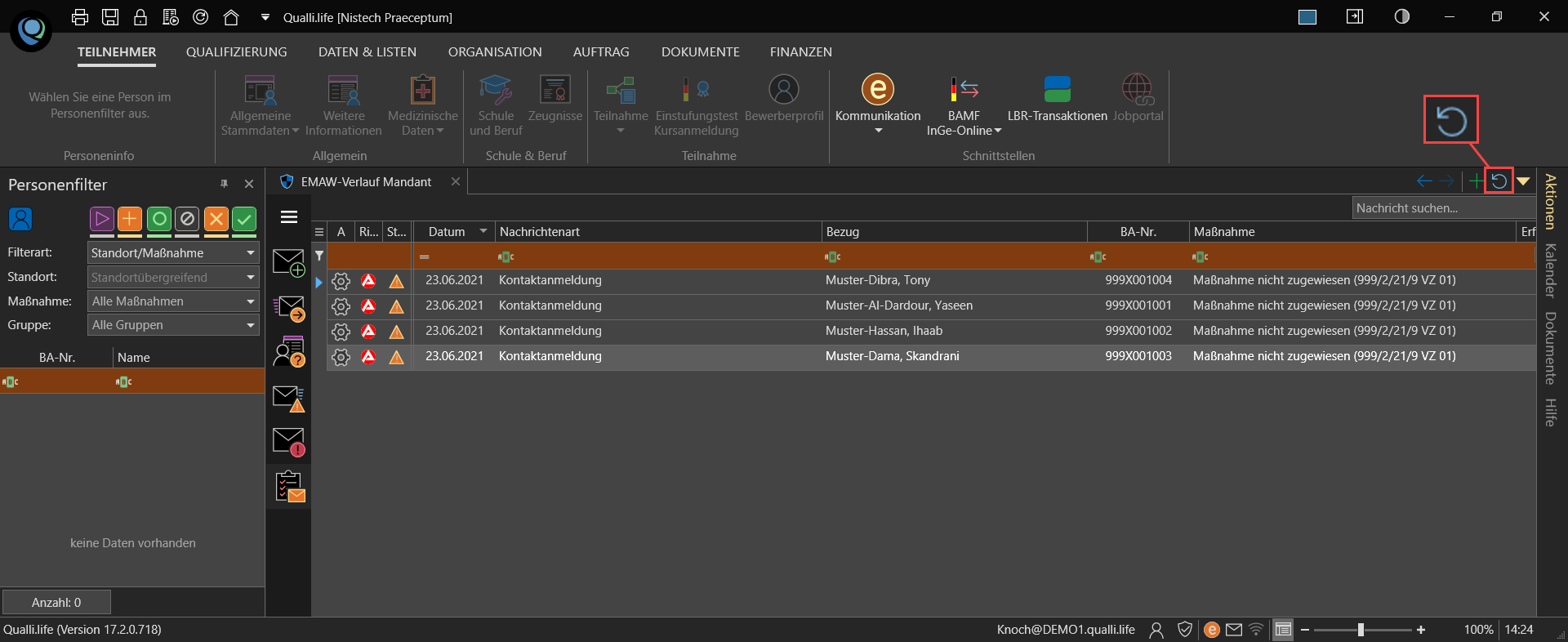Viewport: 1568px width, 642px height.
Task: Click the red BA logo in Muster-Al-Dardour row
Action: [x=368, y=306]
